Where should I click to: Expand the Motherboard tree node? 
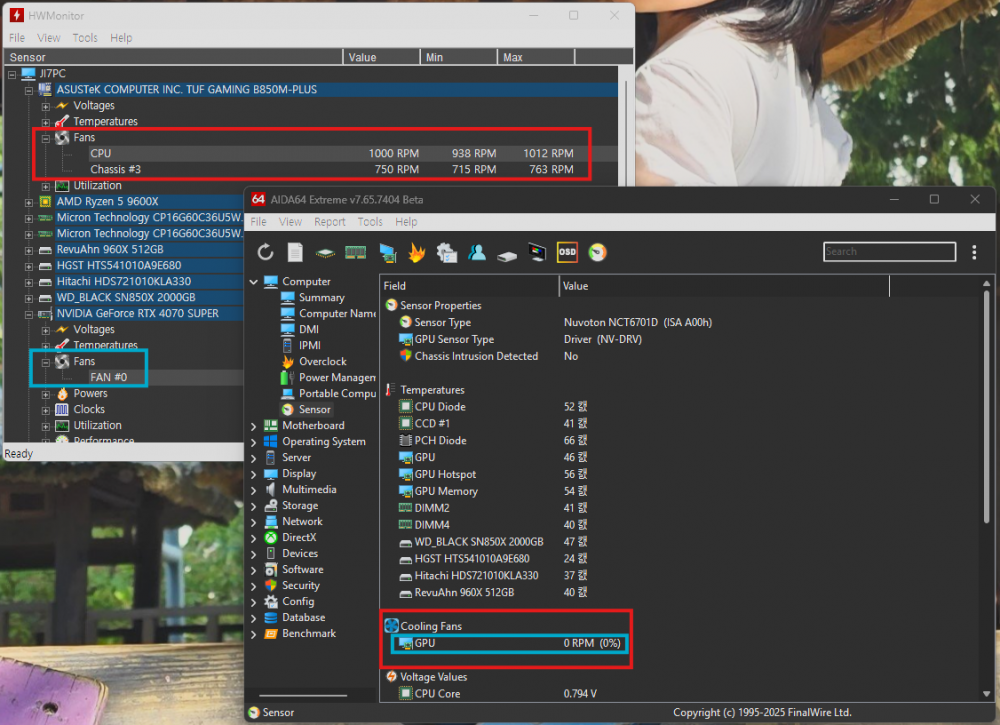click(254, 426)
